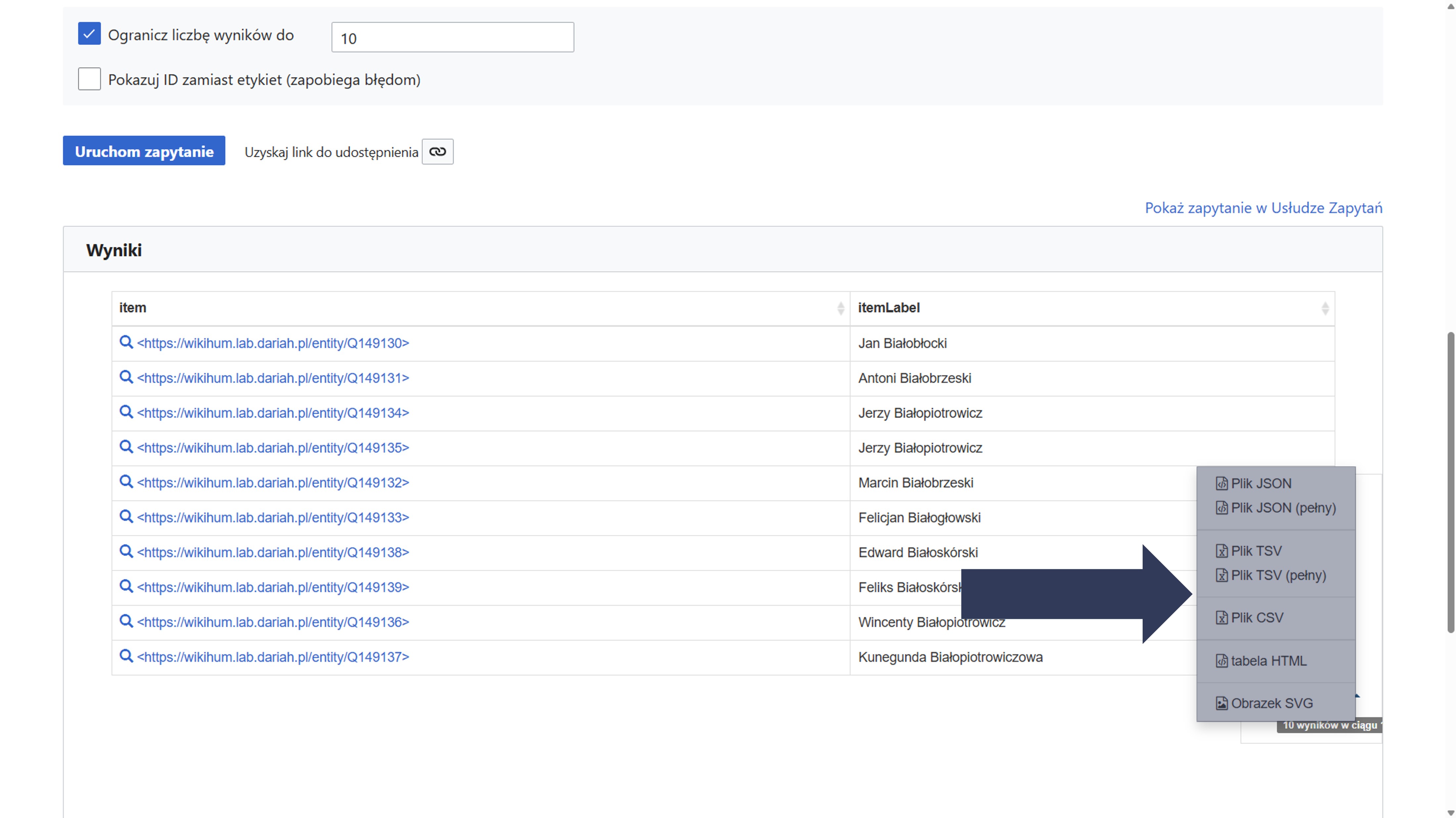Image resolution: width=1456 pixels, height=818 pixels.
Task: Sort results by the item column
Action: pos(840,308)
